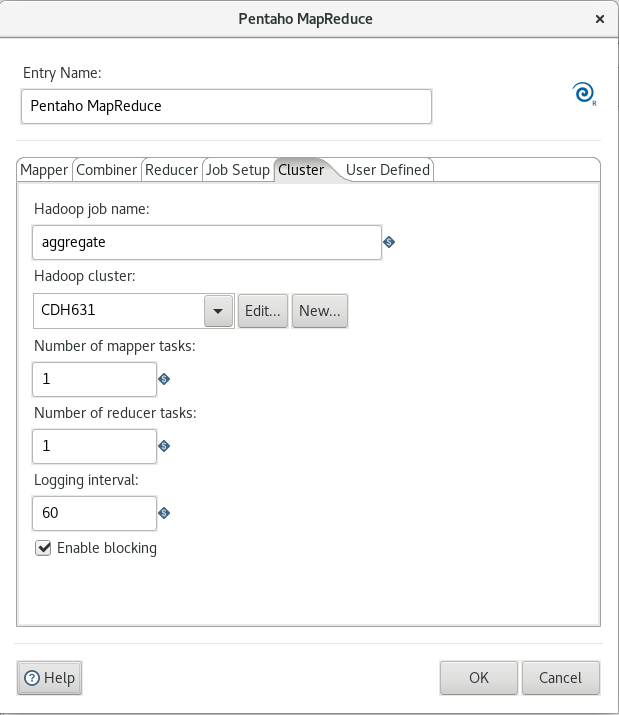Viewport: 619px width, 715px height.
Task: Expand the Hadoop cluster dropdown arrow
Action: pos(218,311)
